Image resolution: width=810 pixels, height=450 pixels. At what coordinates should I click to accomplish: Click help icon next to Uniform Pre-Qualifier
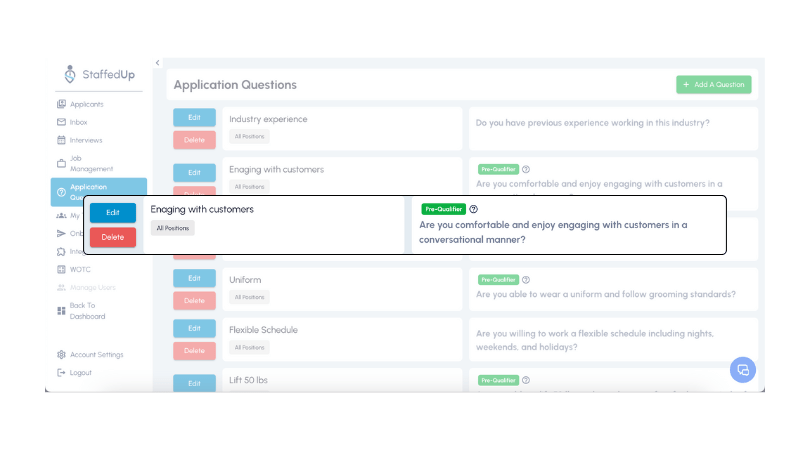click(x=526, y=280)
